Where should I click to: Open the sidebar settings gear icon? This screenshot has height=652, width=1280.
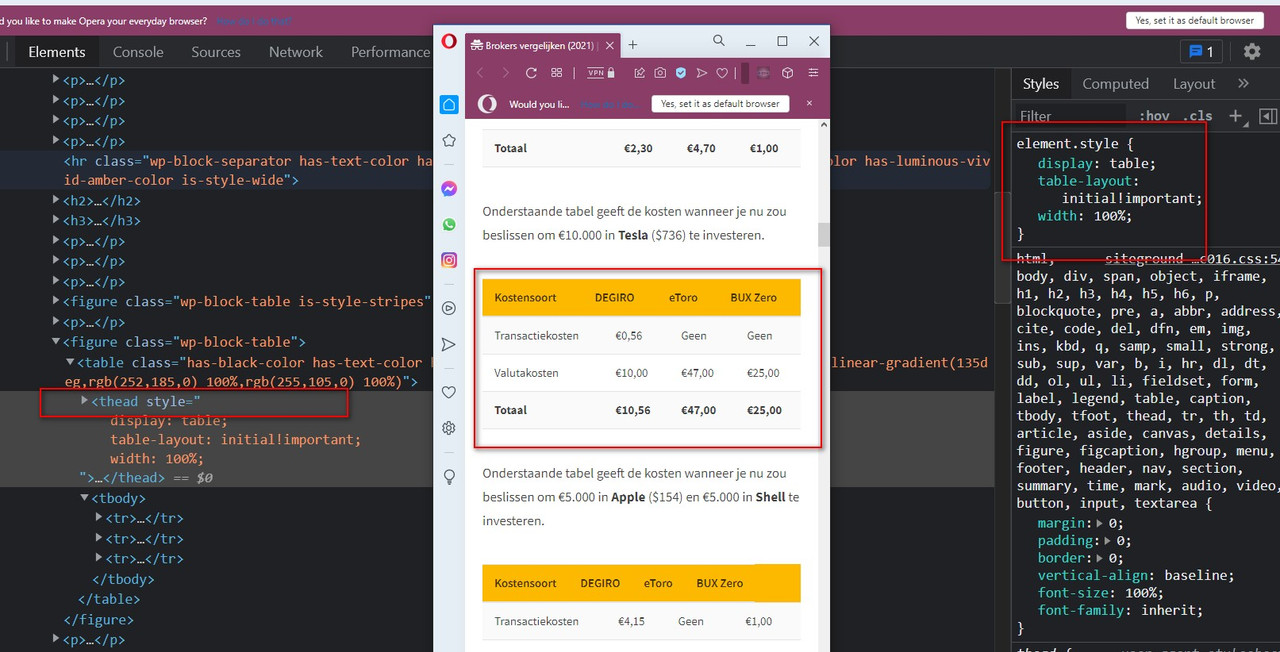tap(449, 428)
